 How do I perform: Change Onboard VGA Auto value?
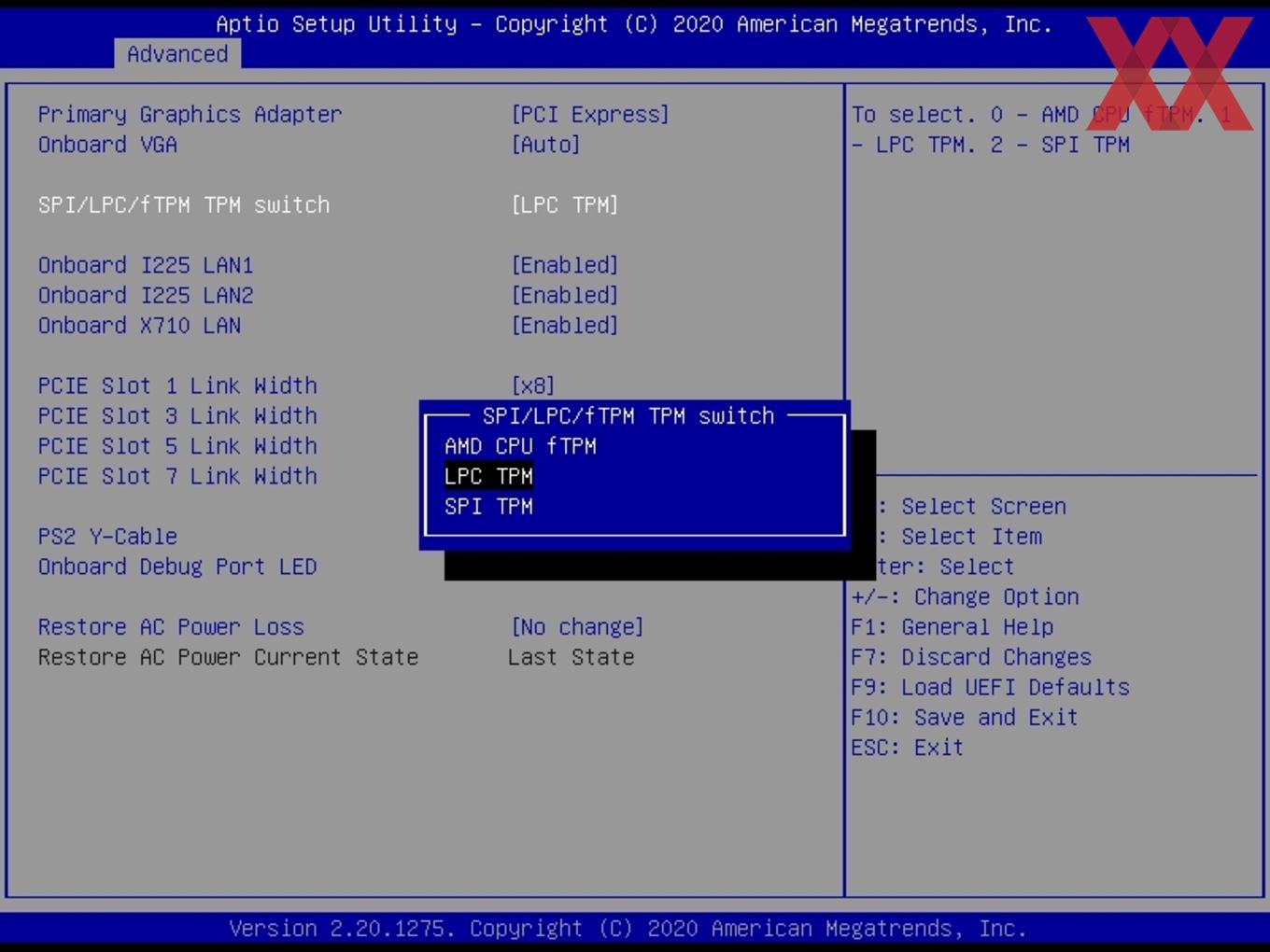[x=545, y=145]
